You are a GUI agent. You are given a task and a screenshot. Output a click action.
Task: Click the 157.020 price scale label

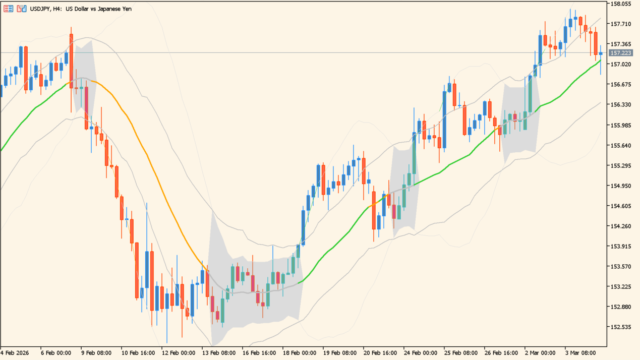621,64
